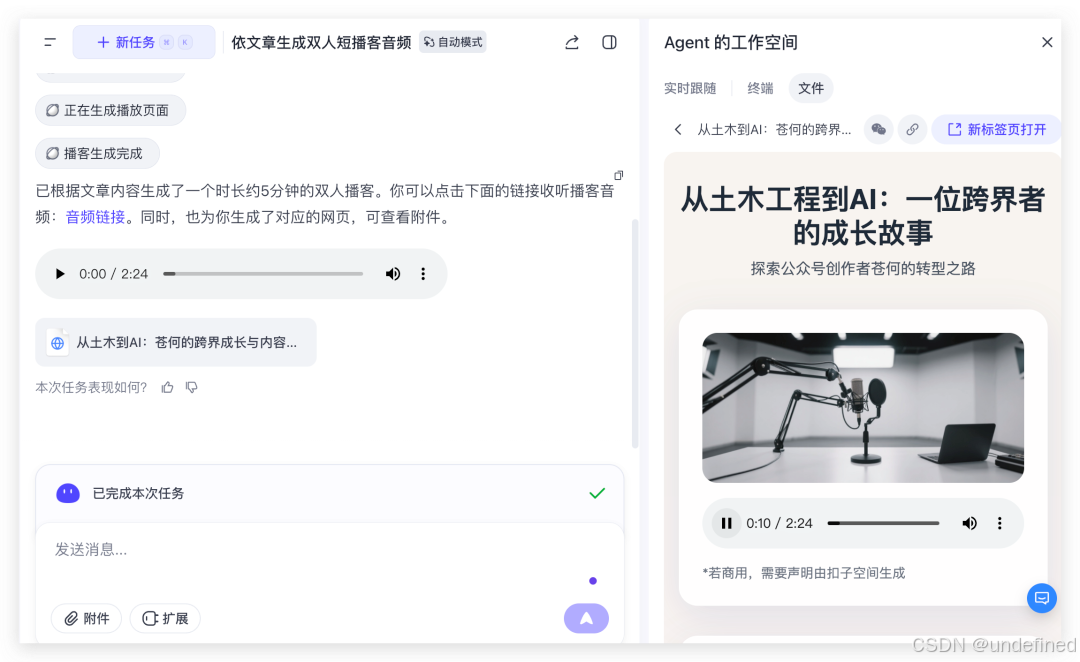Mute the chat audio player
This screenshot has width=1080, height=662.
pyautogui.click(x=393, y=274)
